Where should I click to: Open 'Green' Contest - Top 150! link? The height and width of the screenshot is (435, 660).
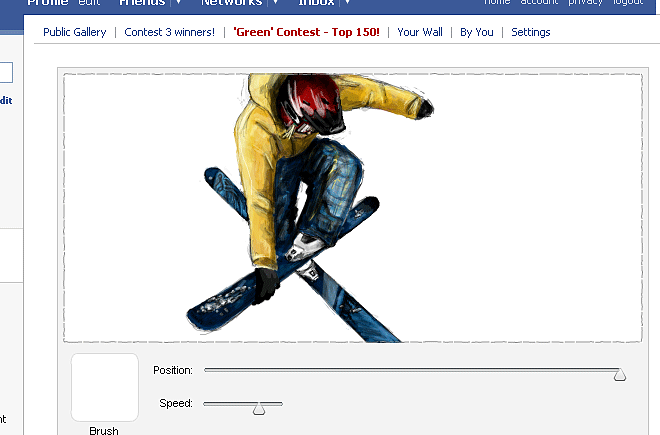point(306,32)
